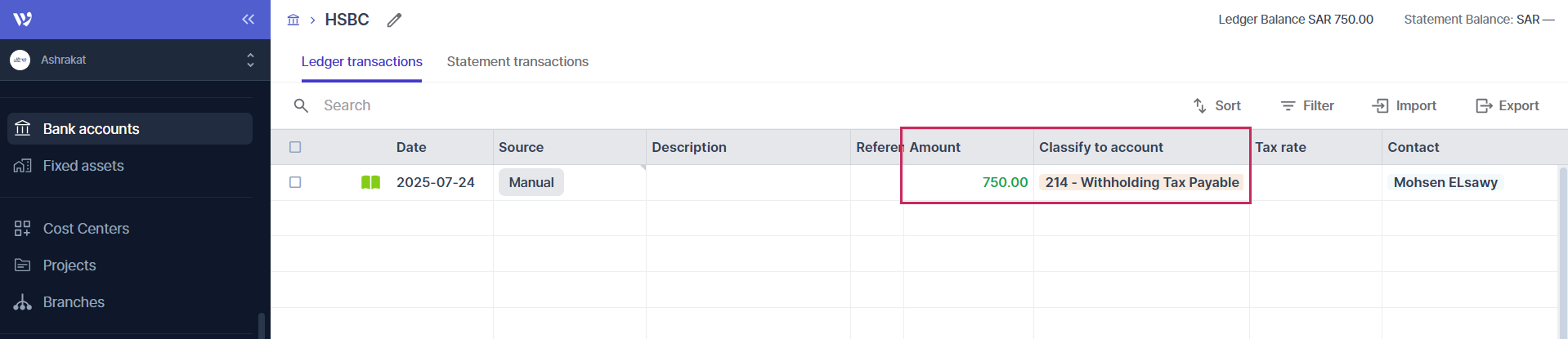Click the 214 - Withholding Tax Payable tag
Viewport: 1568px width, 339px height.
click(1141, 182)
